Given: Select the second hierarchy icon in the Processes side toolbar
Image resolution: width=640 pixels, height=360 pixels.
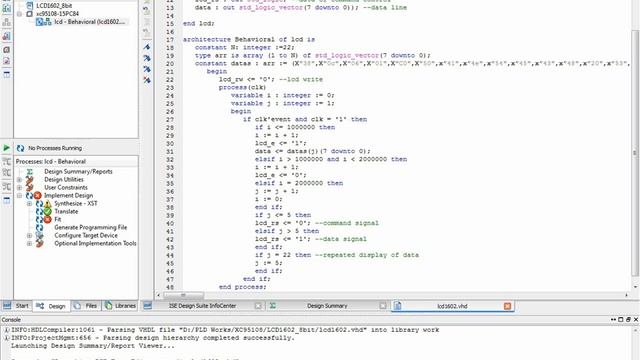Looking at the screenshot, I should click(x=7, y=173).
